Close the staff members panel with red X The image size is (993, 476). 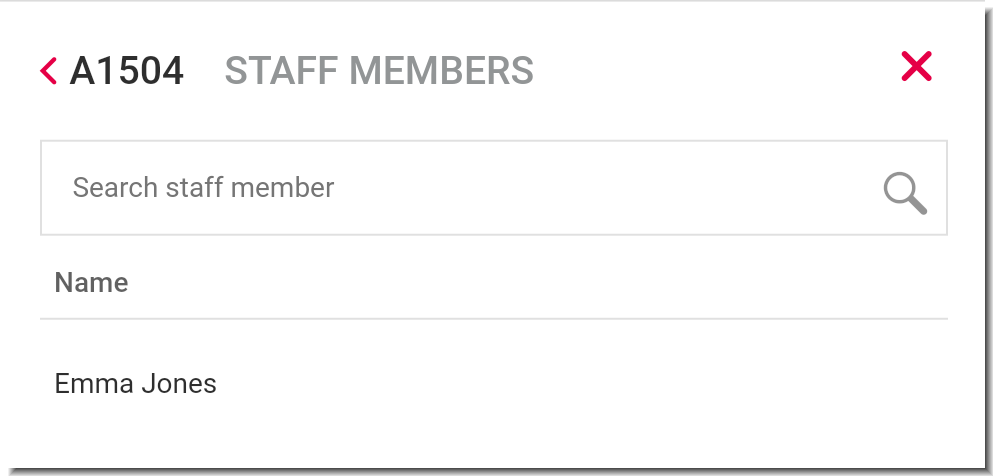[x=916, y=66]
